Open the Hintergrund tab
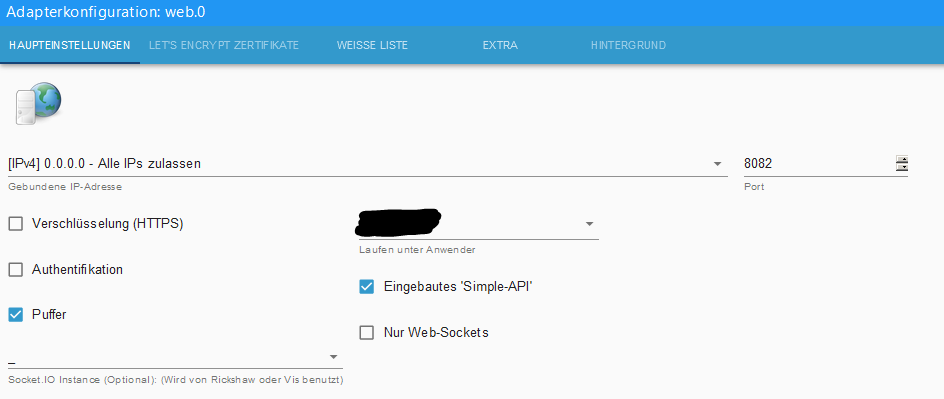944x399 pixels. pyautogui.click(x=628, y=45)
